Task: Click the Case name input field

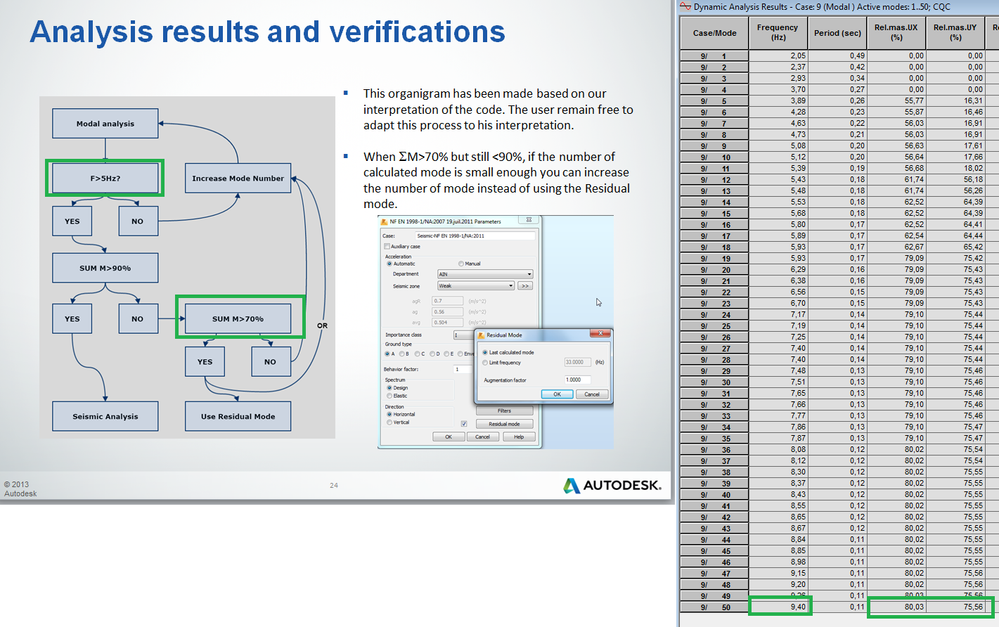Action: click(475, 236)
